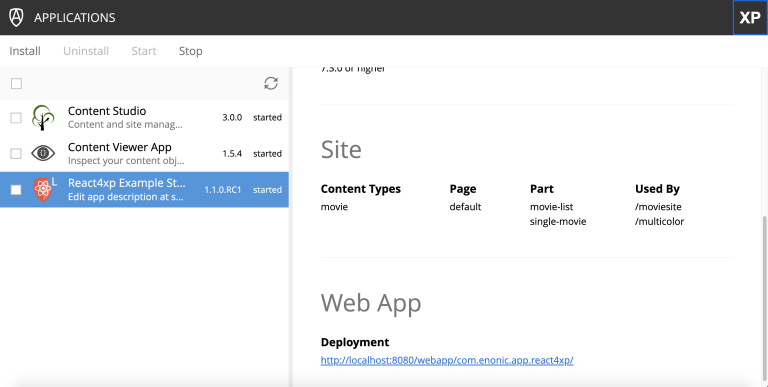768x387 pixels.
Task: Click the movie content type entry
Action: (x=335, y=207)
